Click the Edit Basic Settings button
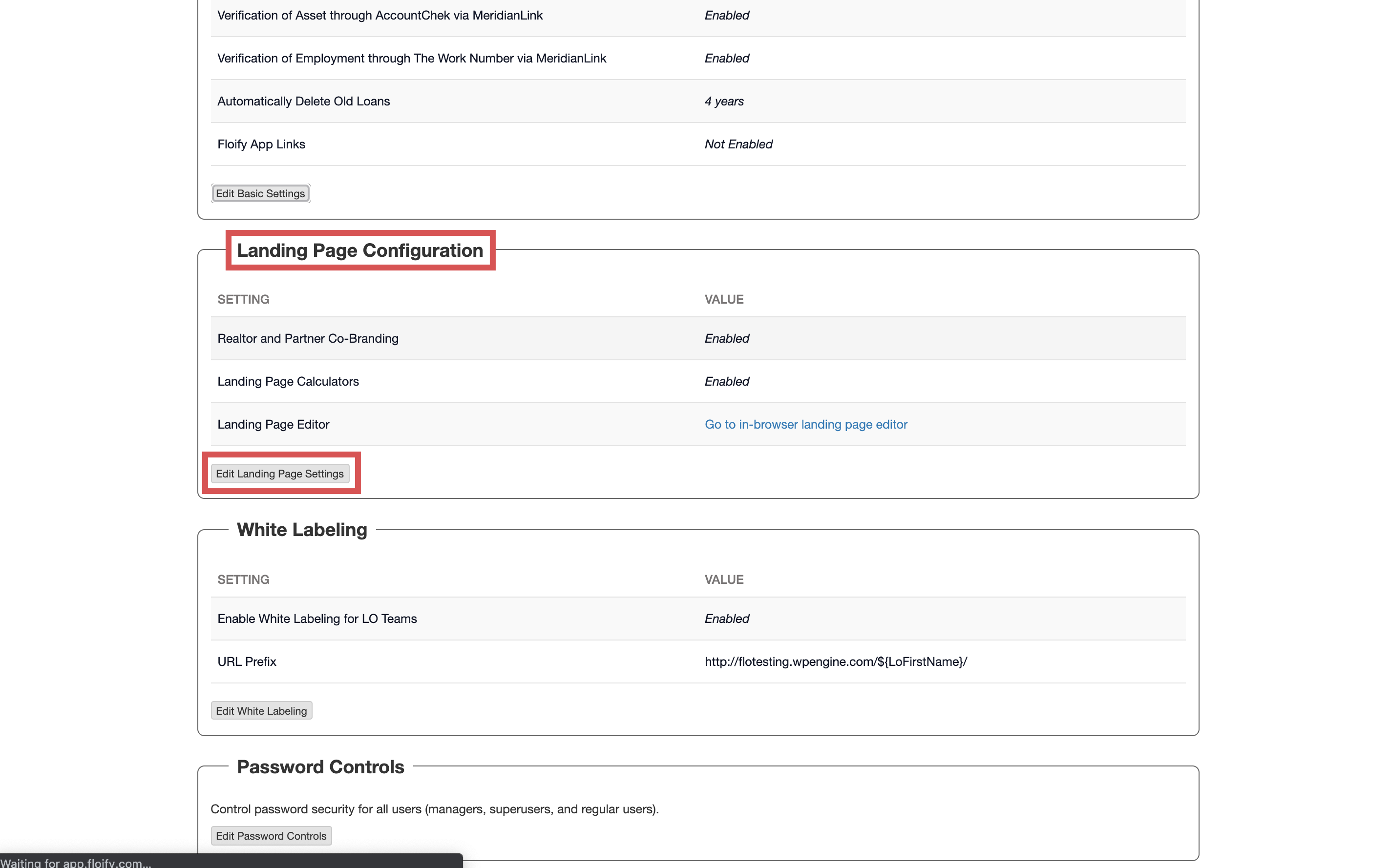Viewport: 1391px width, 868px height. click(x=260, y=193)
